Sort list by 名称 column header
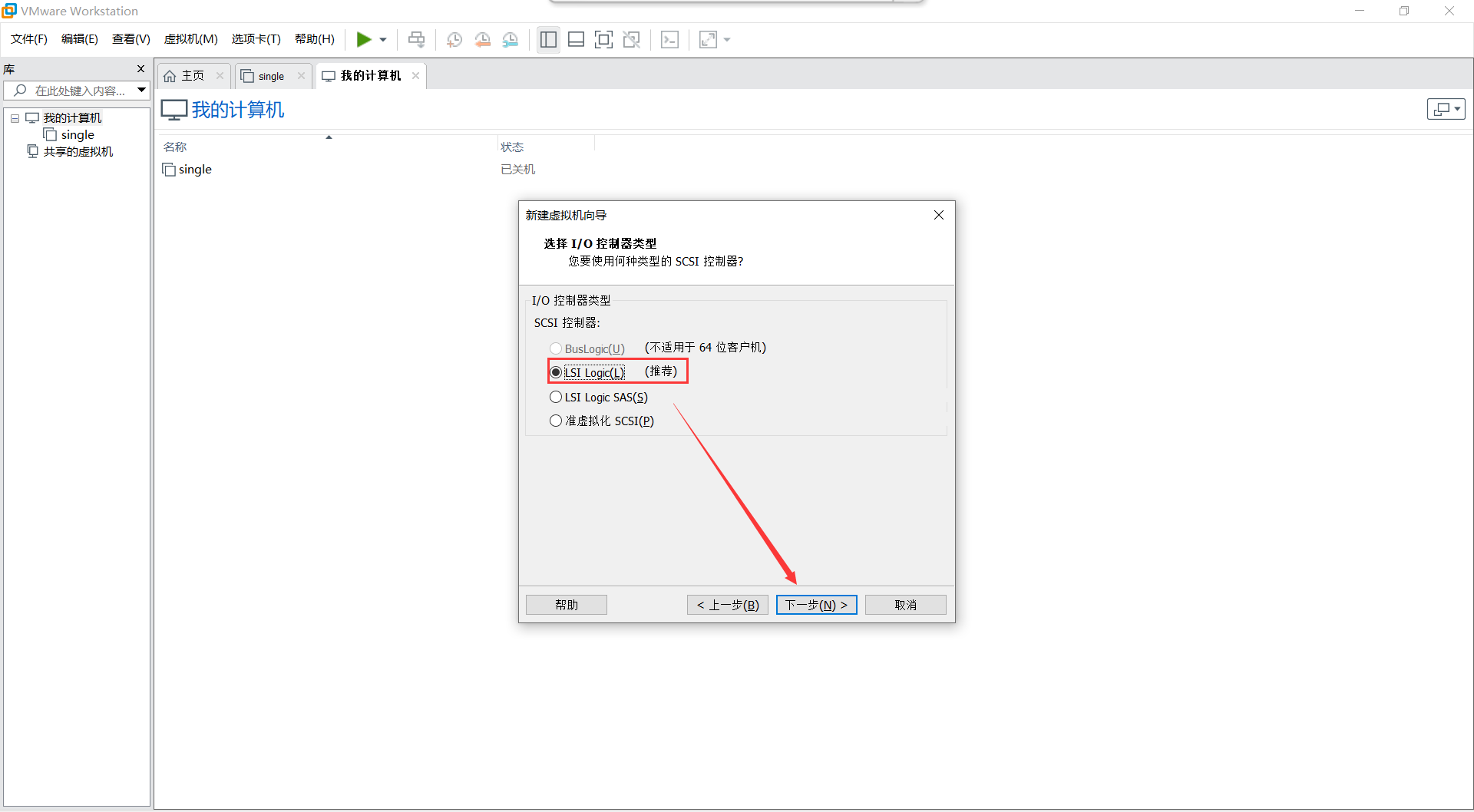The width and height of the screenshot is (1474, 812). (175, 147)
